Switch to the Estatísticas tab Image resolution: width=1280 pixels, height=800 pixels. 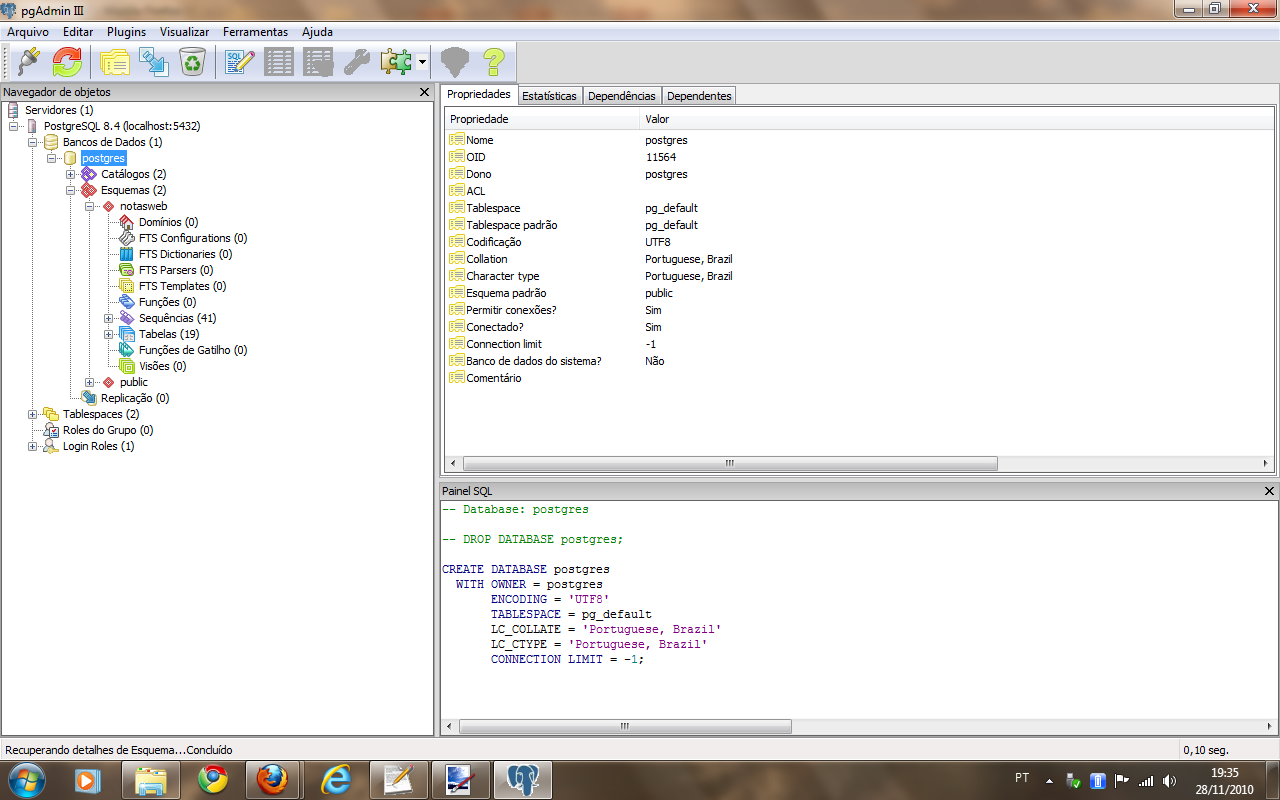pyautogui.click(x=549, y=96)
